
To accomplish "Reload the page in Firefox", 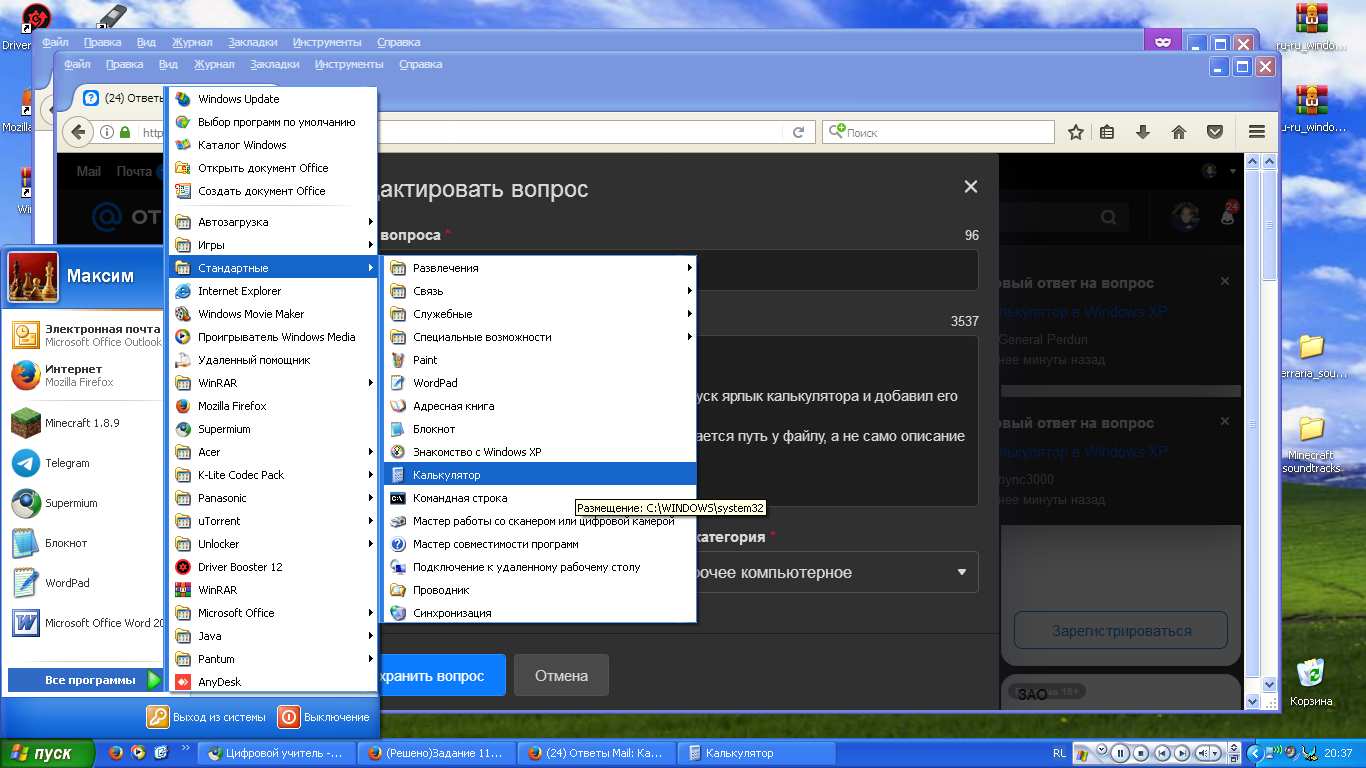I will tap(798, 132).
